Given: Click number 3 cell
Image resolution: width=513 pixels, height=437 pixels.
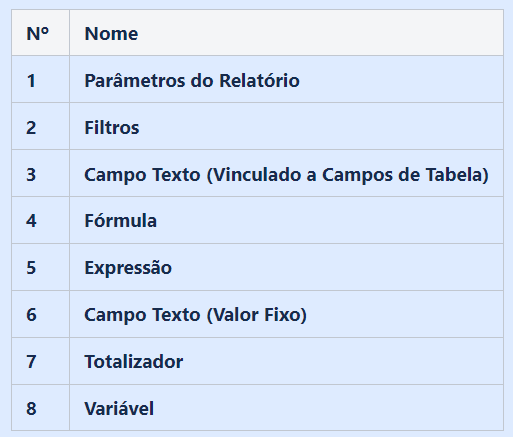Looking at the screenshot, I should click(40, 173).
